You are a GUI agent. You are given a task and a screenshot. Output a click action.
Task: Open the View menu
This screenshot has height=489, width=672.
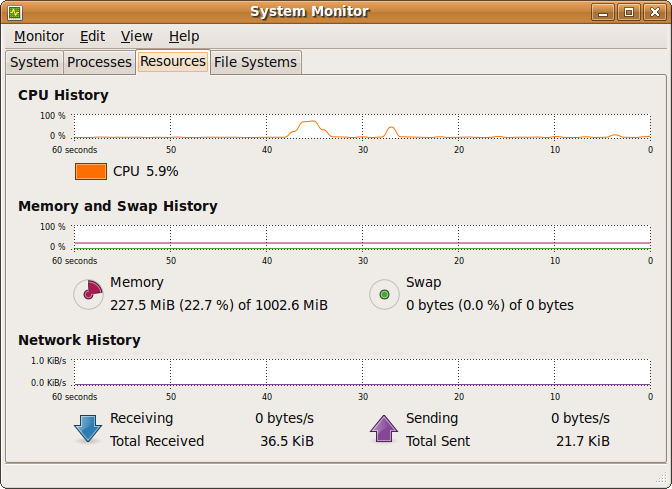137,36
